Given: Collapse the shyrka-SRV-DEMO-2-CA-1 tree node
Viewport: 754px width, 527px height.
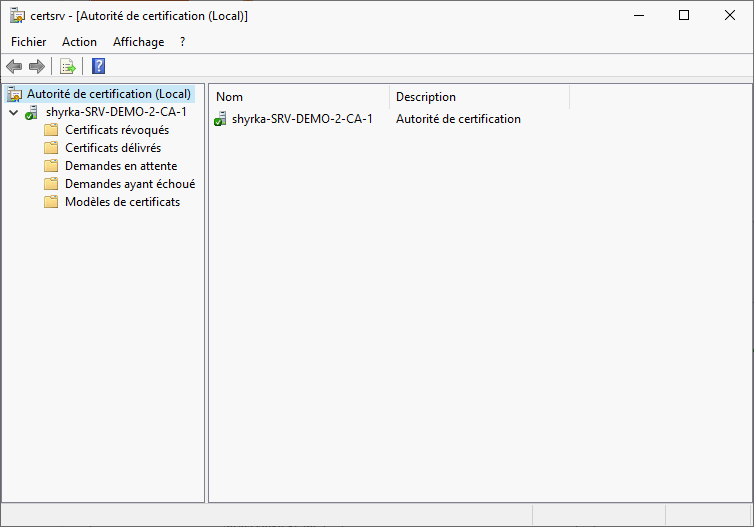Looking at the screenshot, I should point(13,112).
